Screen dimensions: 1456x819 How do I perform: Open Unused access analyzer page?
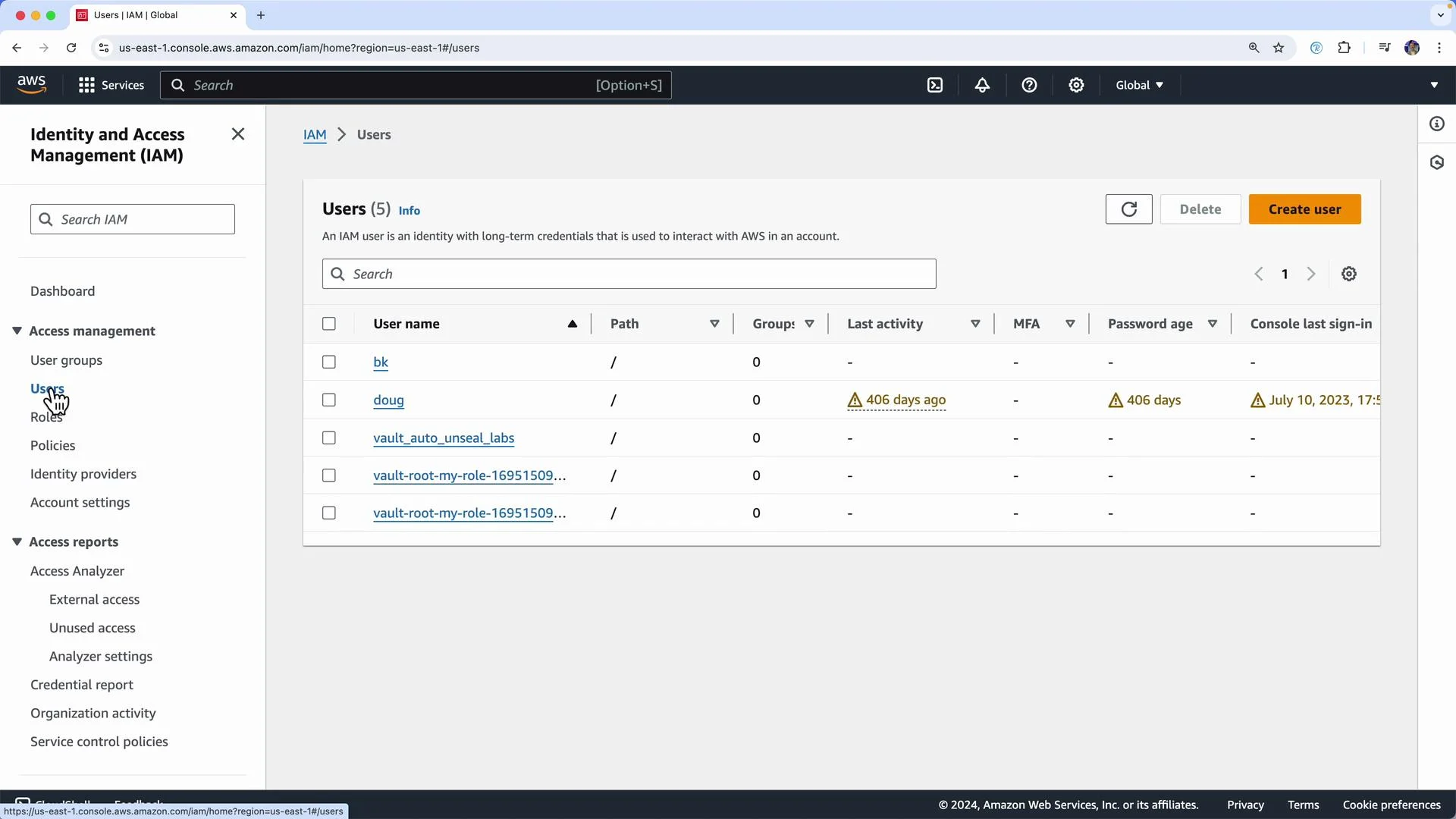click(x=93, y=628)
